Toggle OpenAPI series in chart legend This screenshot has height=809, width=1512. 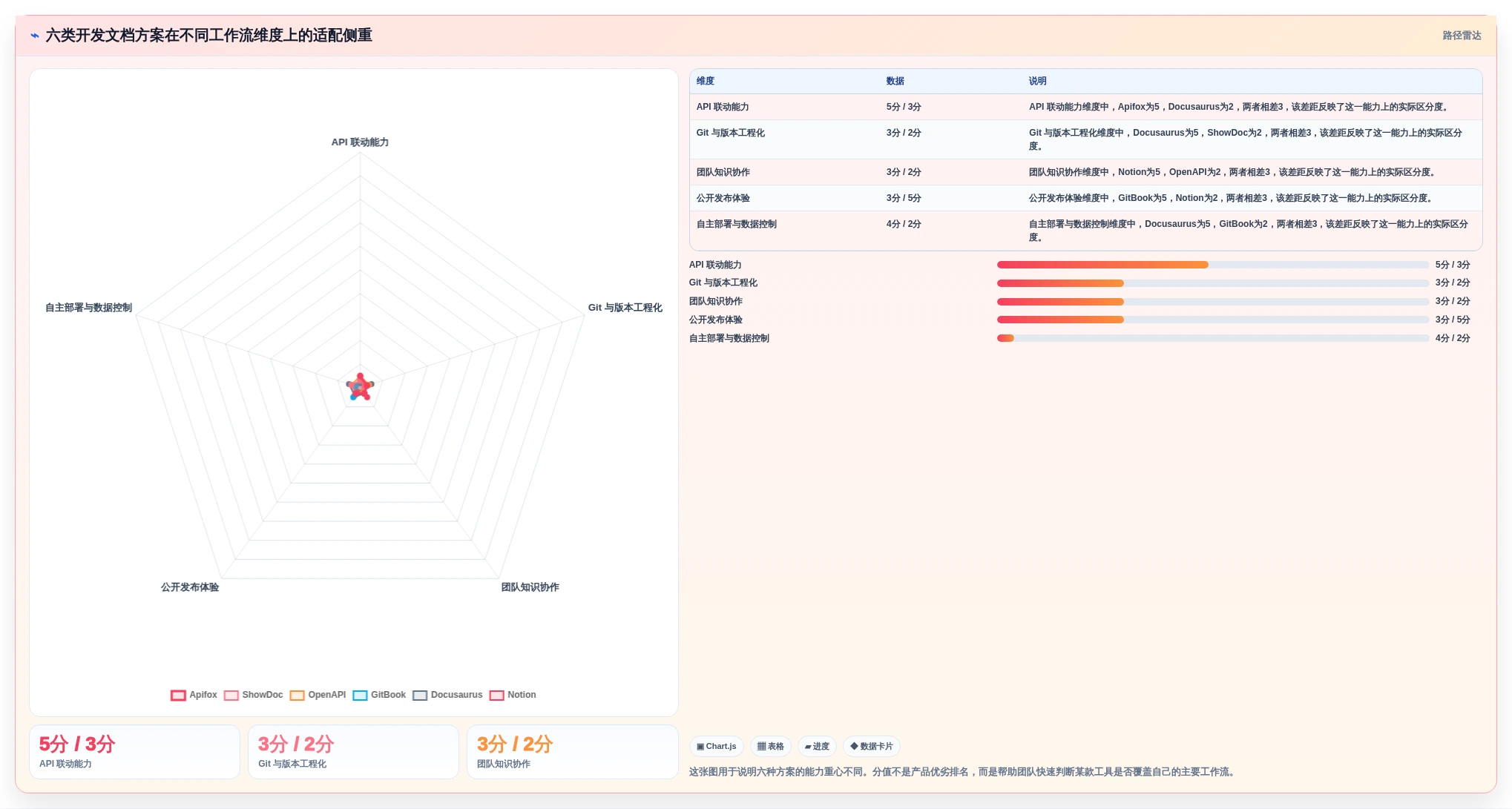(318, 695)
